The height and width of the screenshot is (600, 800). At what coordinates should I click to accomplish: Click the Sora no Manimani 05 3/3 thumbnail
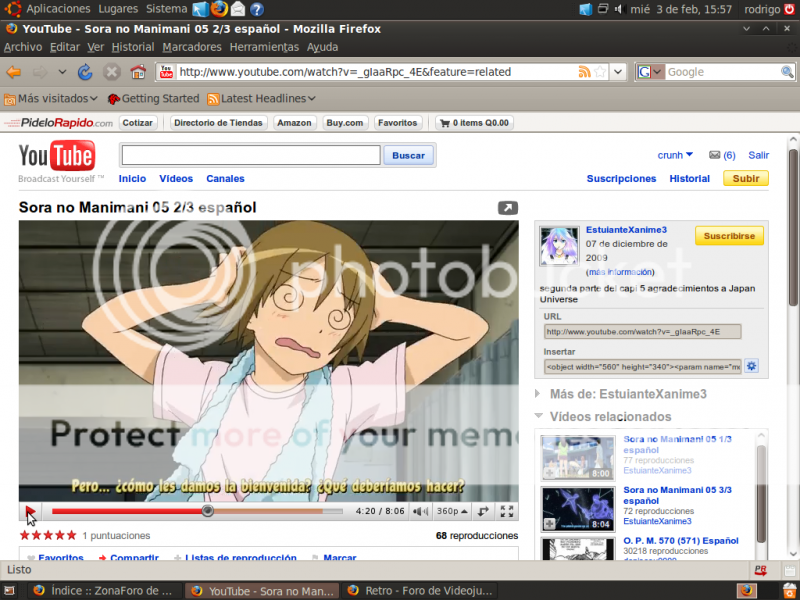pyautogui.click(x=578, y=509)
